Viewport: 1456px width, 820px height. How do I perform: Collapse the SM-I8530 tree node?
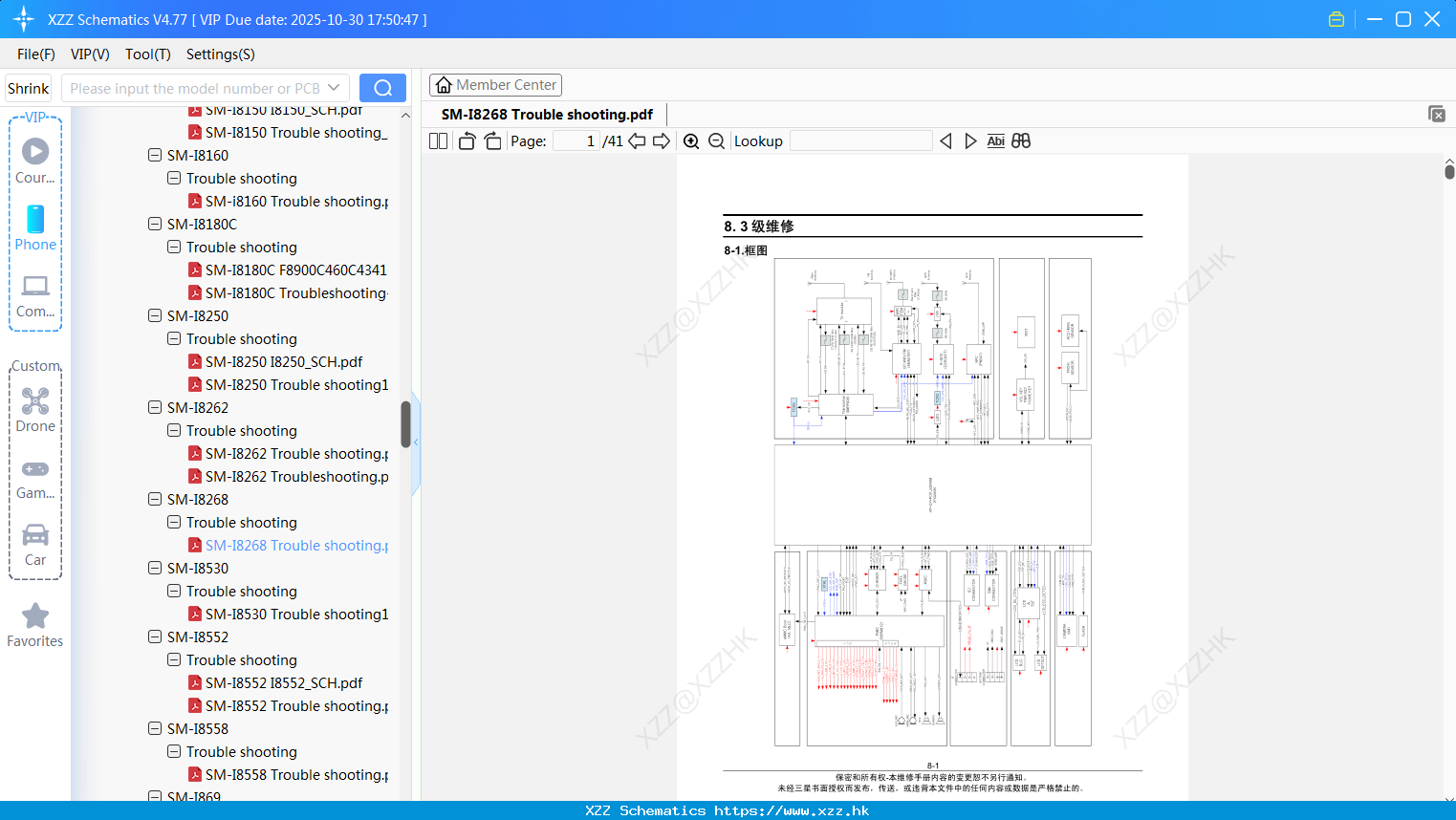[155, 568]
